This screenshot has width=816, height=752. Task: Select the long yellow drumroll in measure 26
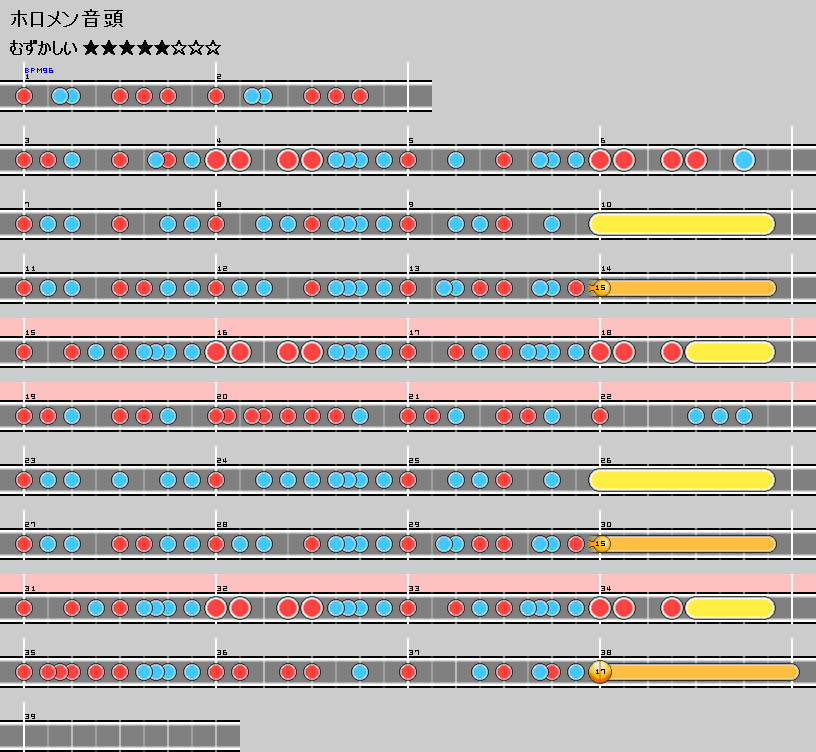pyautogui.click(x=682, y=480)
